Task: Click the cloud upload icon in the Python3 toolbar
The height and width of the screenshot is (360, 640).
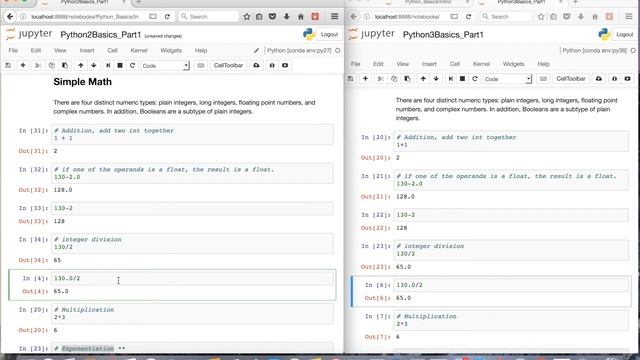Action: pyautogui.click(x=599, y=79)
